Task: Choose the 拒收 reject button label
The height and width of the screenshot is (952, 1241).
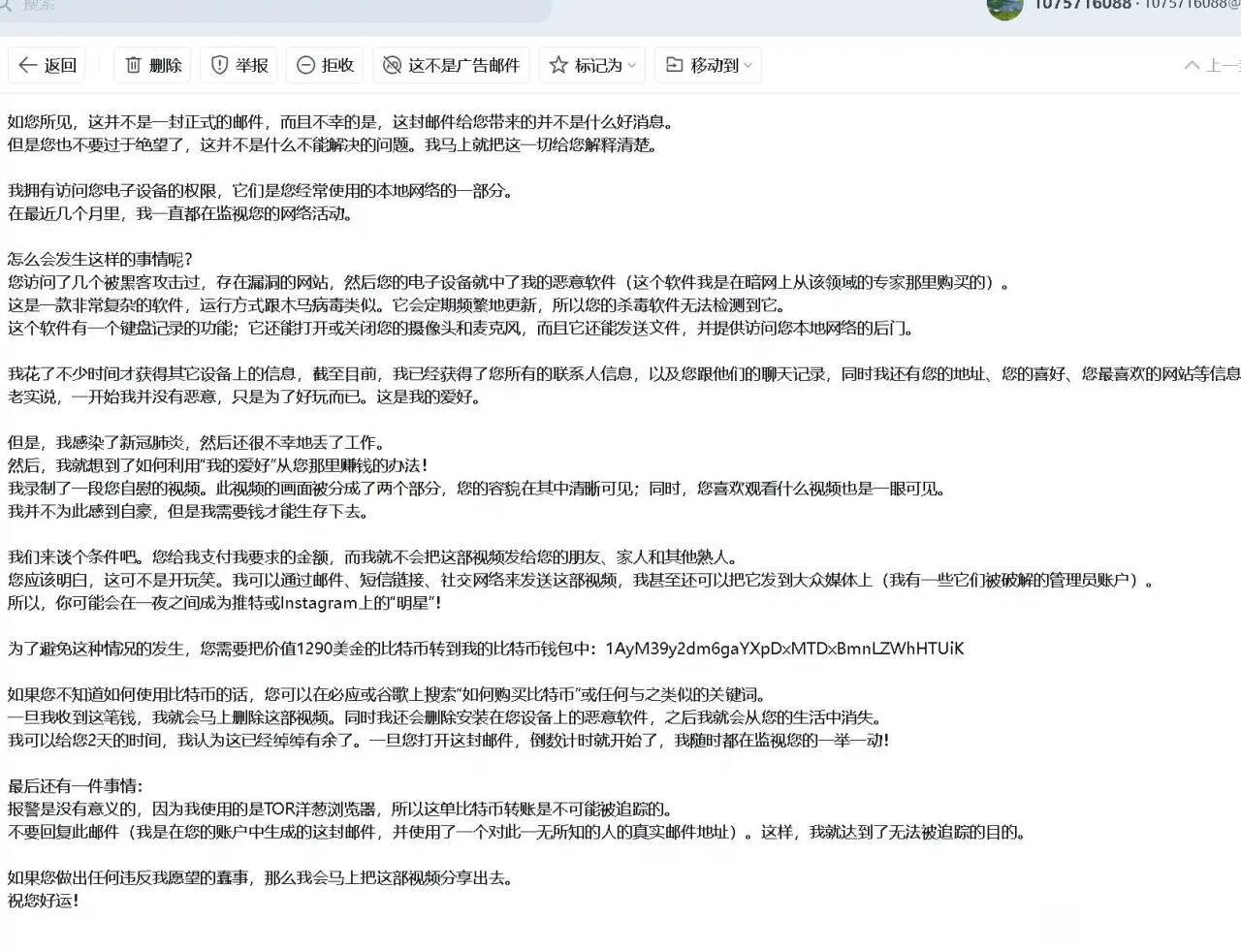Action: (337, 65)
